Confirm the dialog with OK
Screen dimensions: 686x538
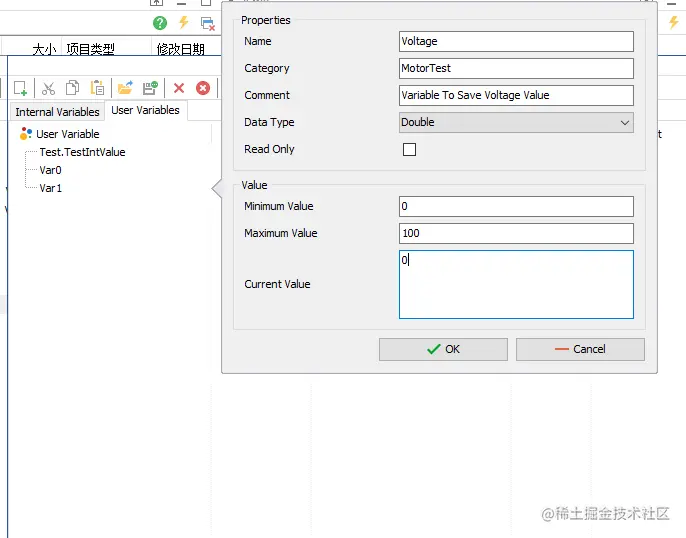tap(443, 349)
